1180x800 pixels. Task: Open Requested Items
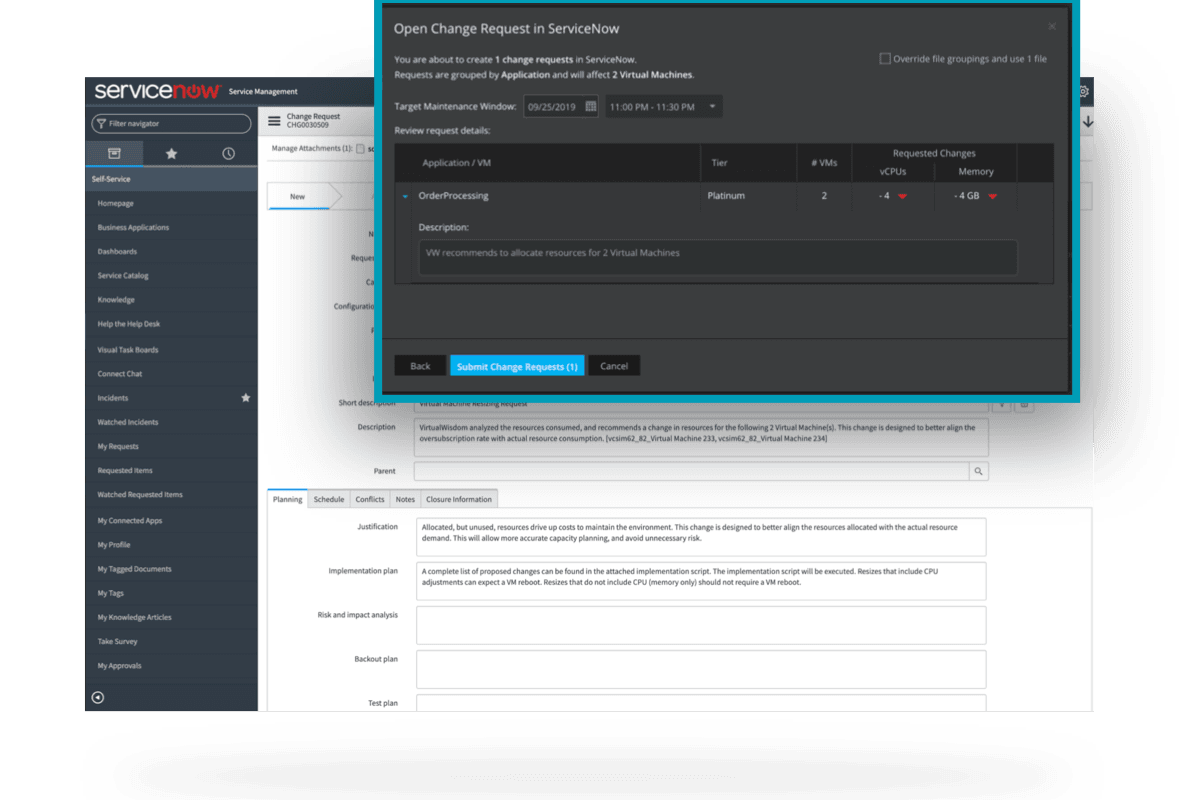125,470
